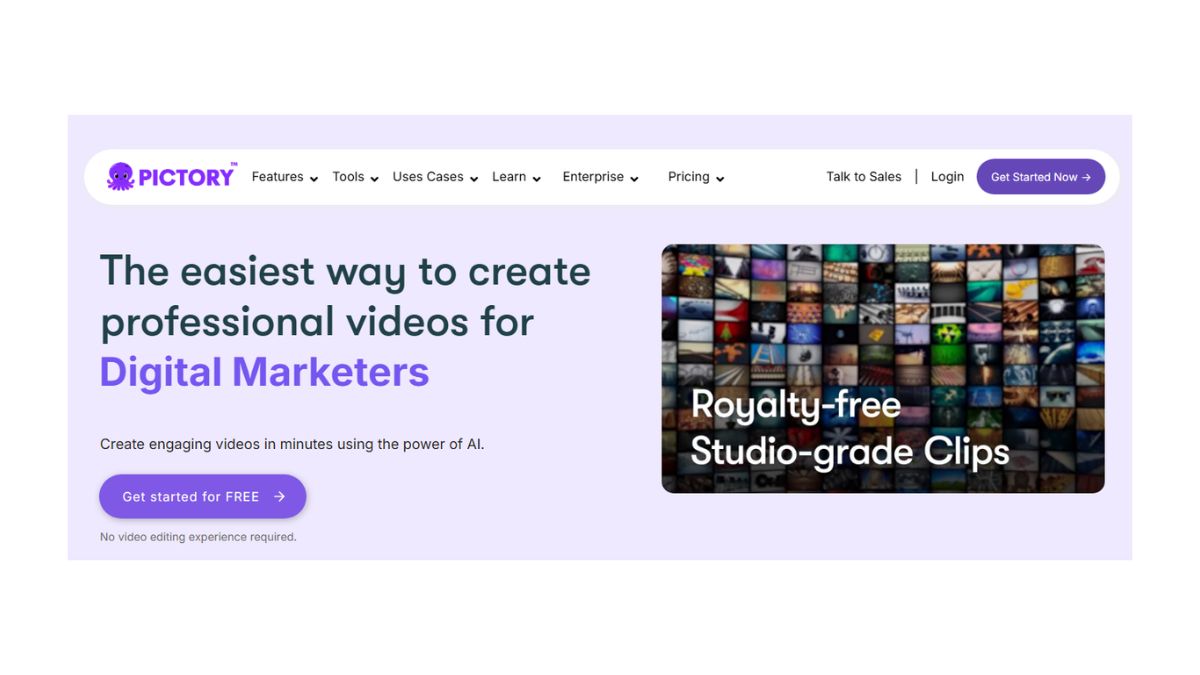Image resolution: width=1200 pixels, height=675 pixels.
Task: Click the arrow inside Get Started Now
Action: [1086, 177]
